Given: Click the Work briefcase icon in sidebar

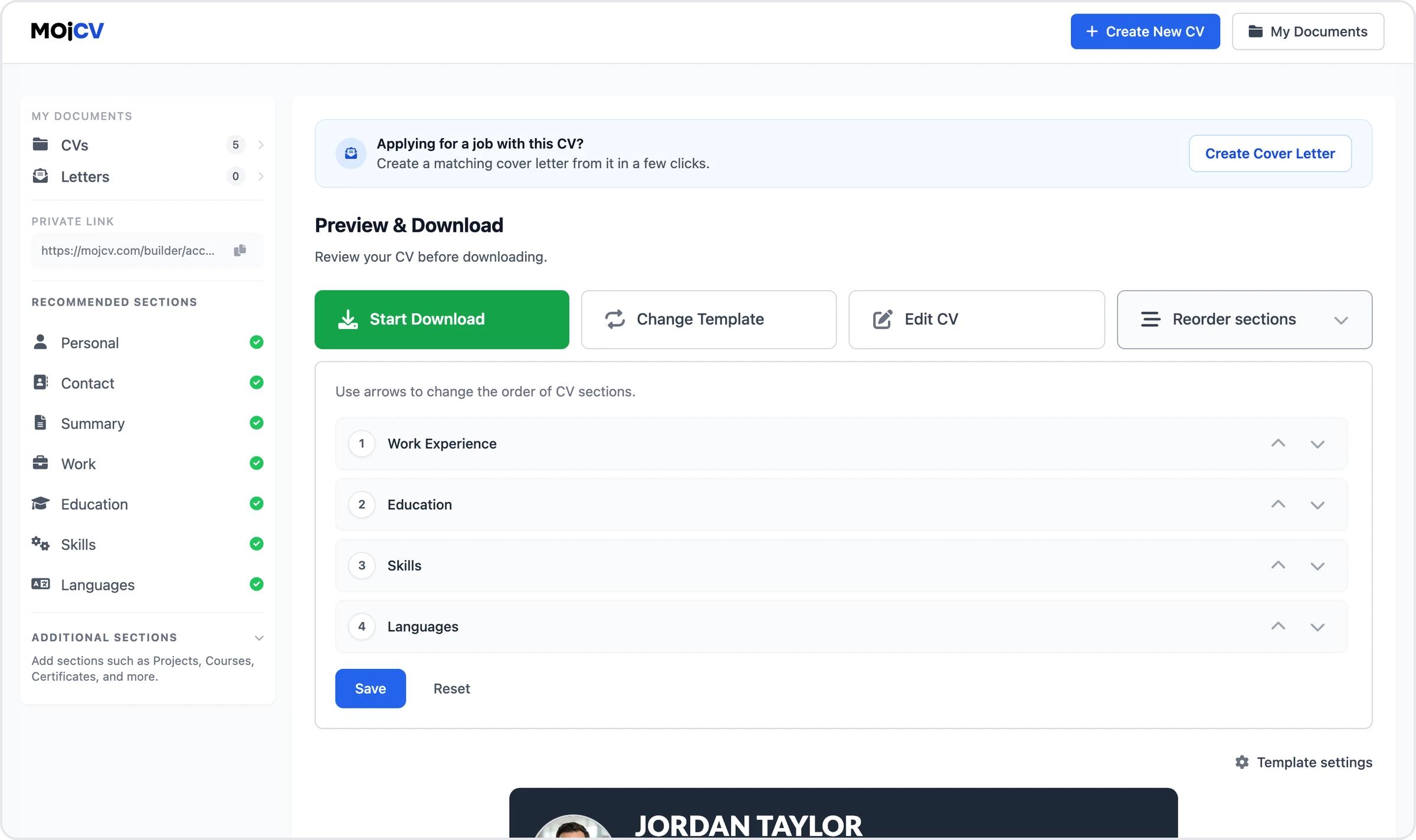Looking at the screenshot, I should click(x=40, y=463).
